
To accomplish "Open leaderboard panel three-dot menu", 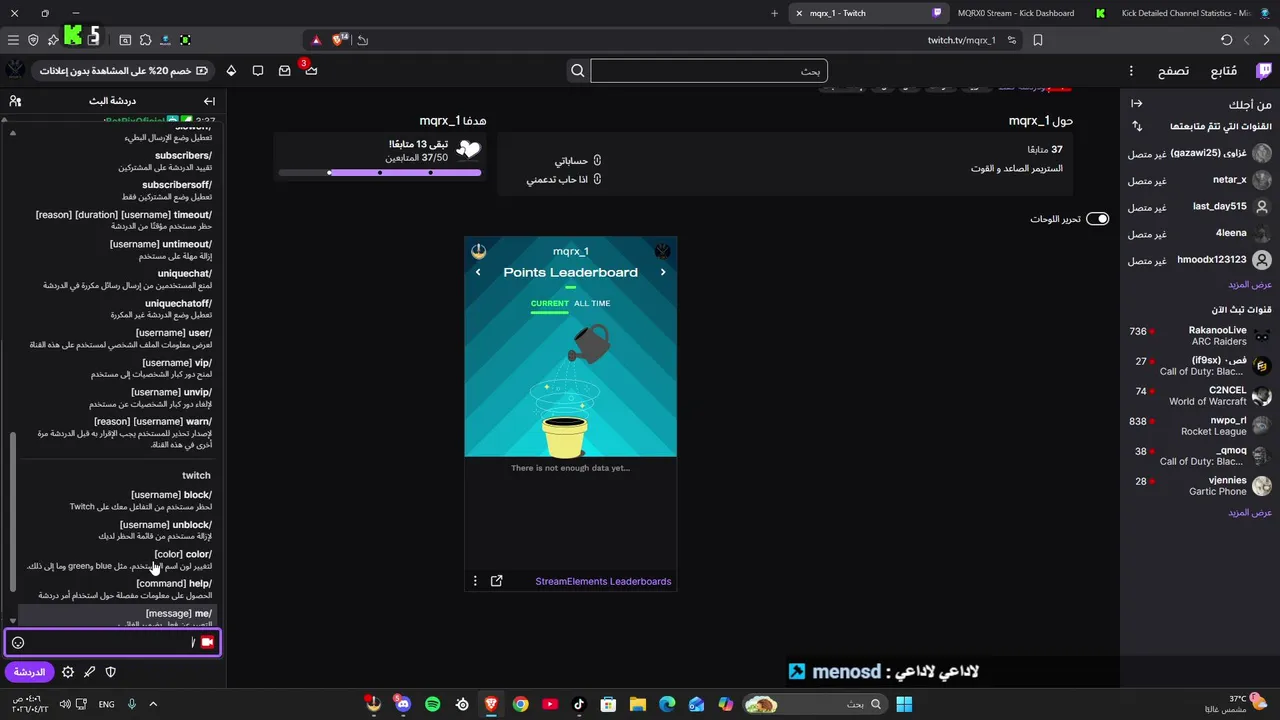I will (475, 581).
